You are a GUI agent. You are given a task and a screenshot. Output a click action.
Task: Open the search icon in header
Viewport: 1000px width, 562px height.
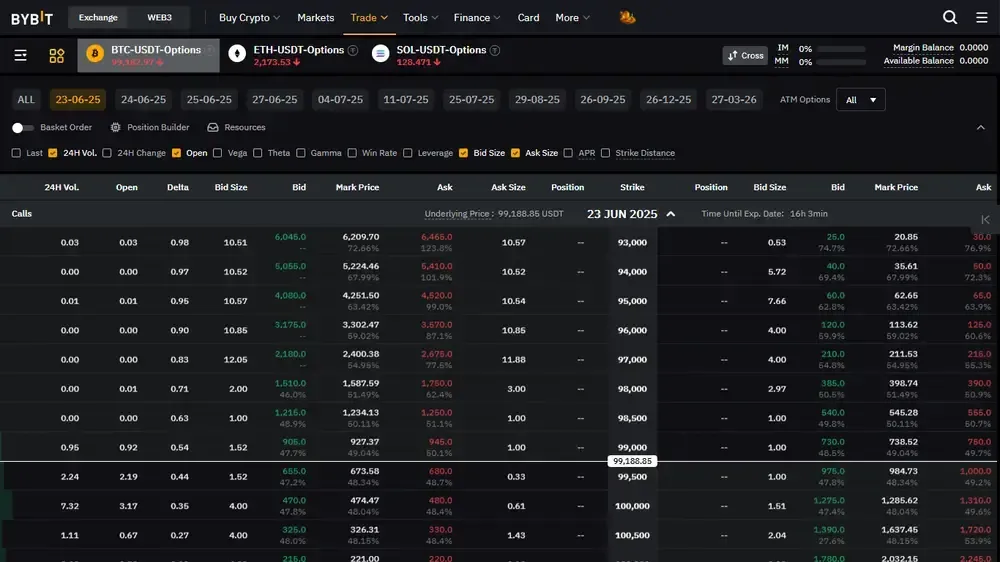pyautogui.click(x=950, y=17)
